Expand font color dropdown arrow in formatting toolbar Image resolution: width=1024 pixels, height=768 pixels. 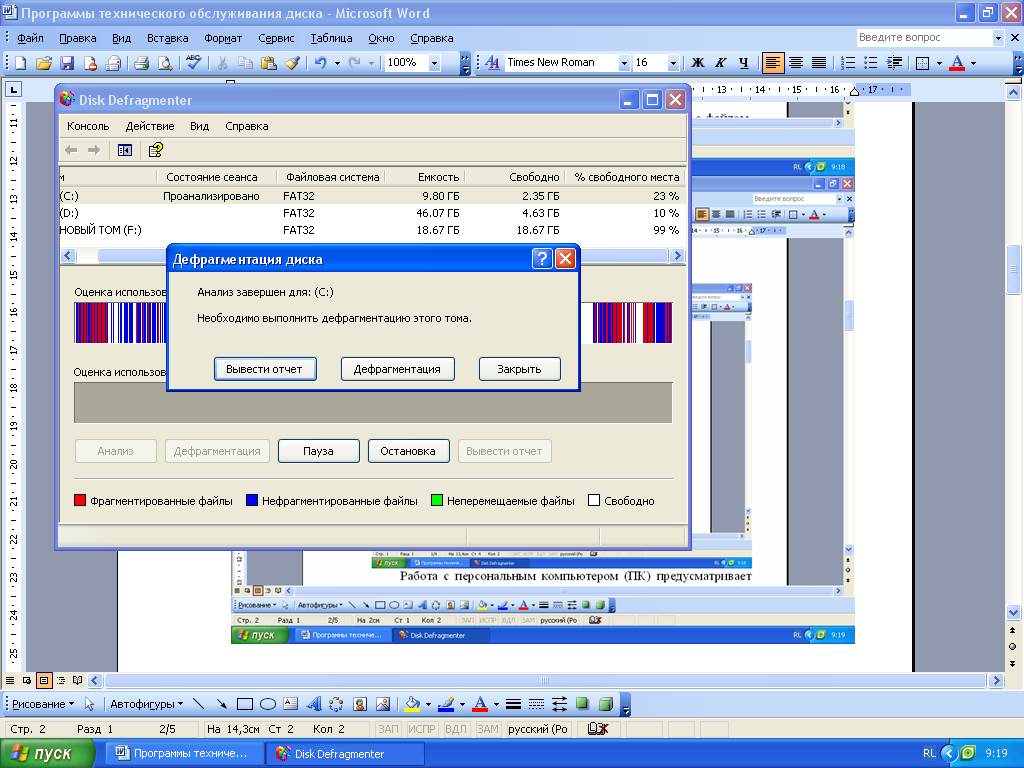973,63
